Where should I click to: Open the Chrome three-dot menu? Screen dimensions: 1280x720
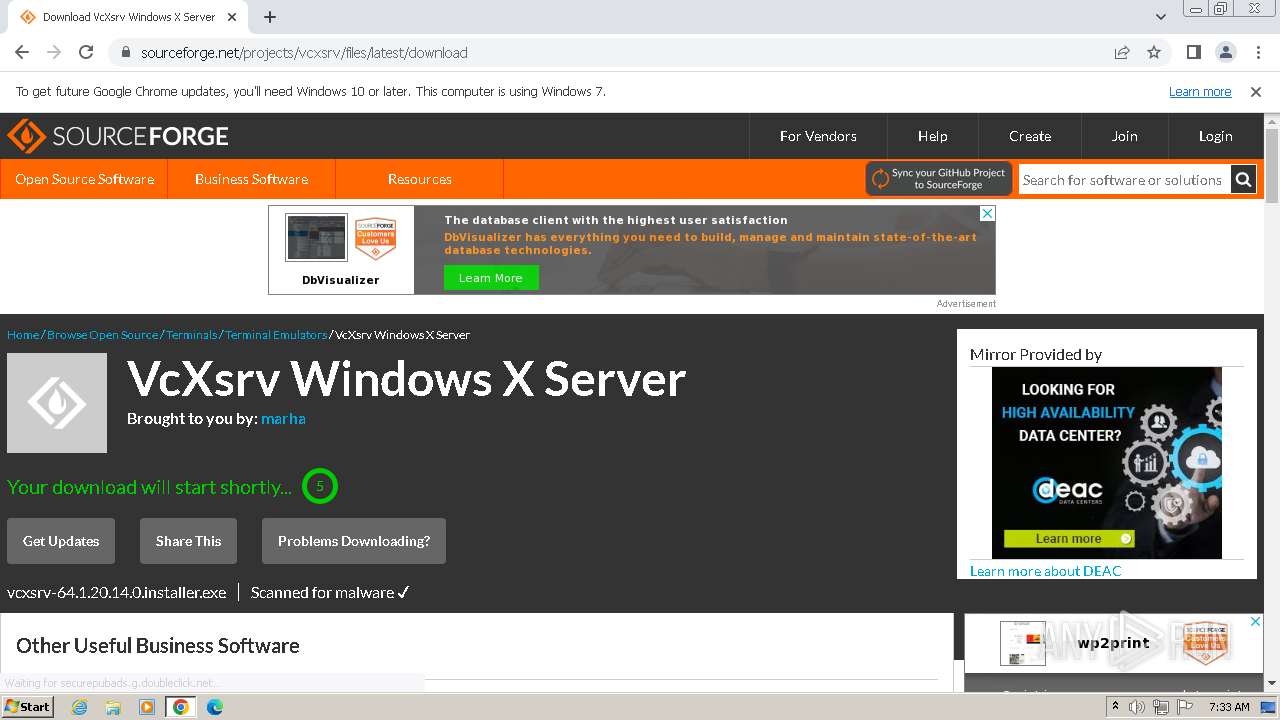point(1257,53)
